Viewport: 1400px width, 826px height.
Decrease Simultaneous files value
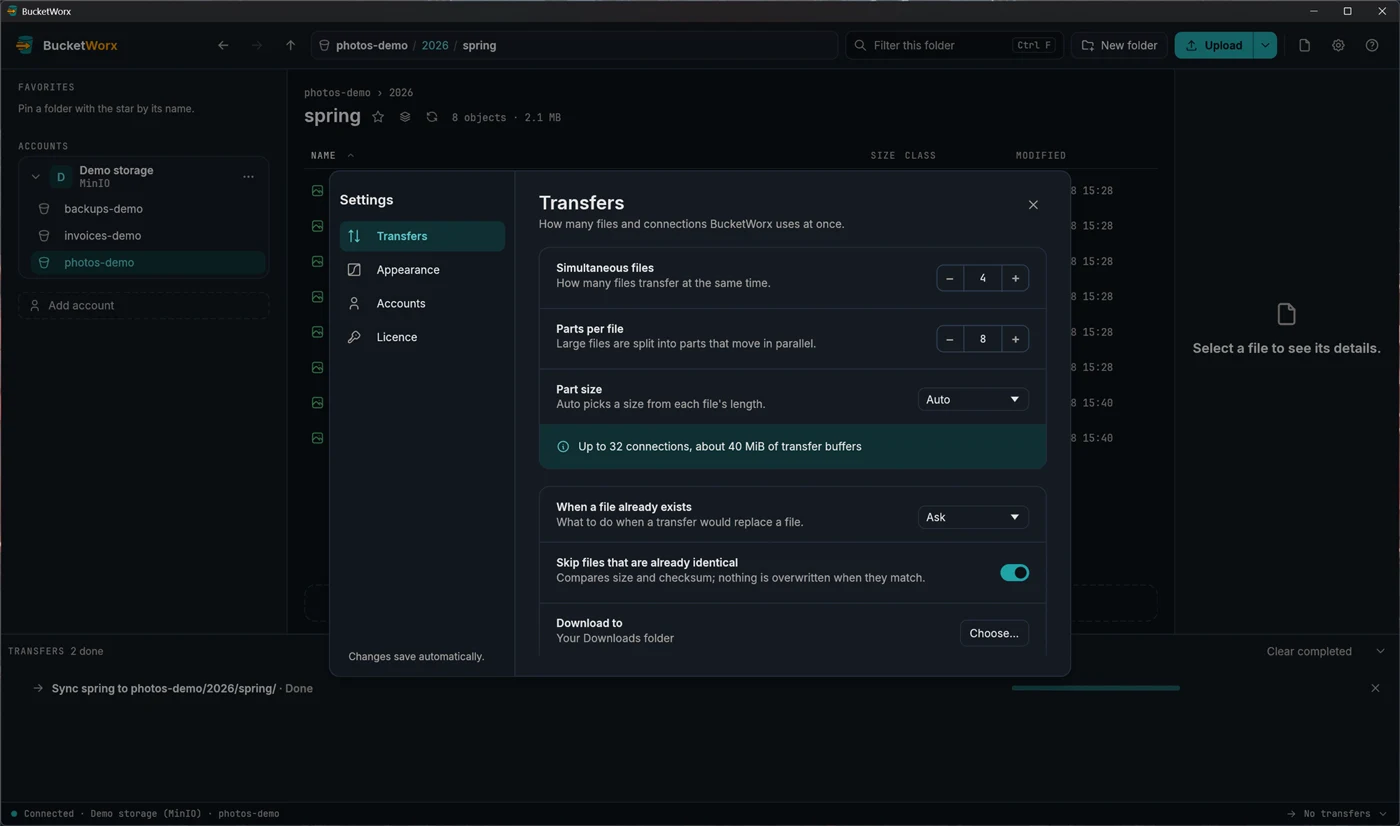point(950,278)
